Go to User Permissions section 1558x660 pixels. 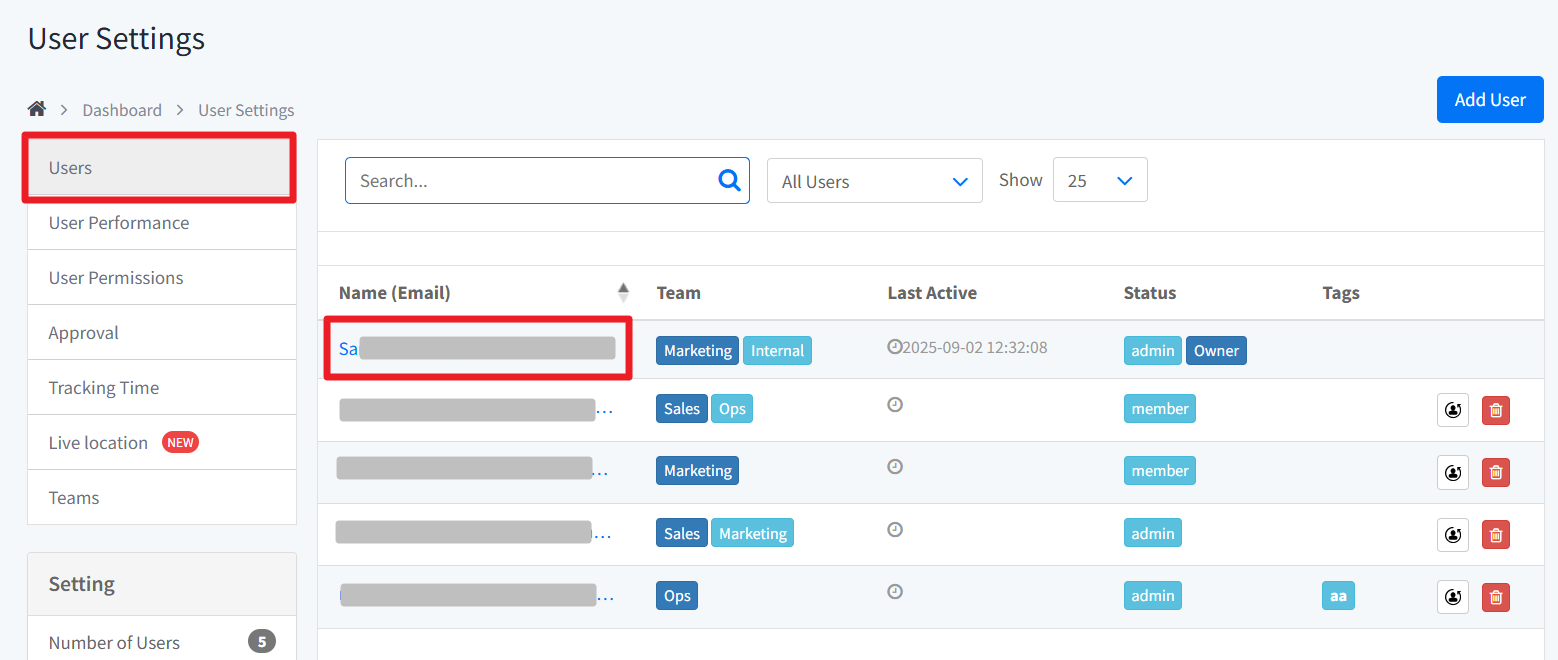(116, 278)
